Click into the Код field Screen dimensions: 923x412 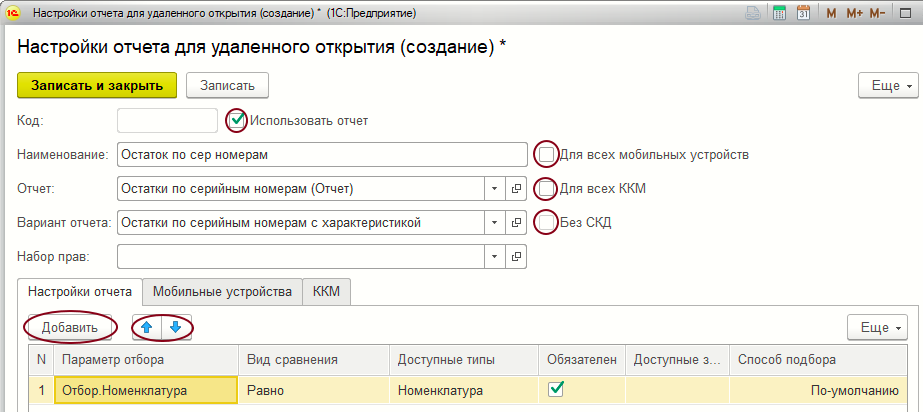(168, 121)
